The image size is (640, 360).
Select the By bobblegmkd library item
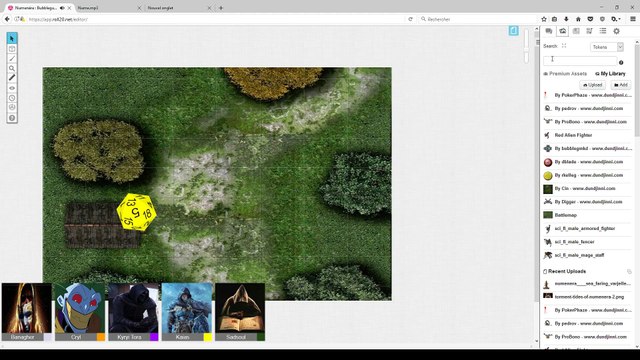587,149
